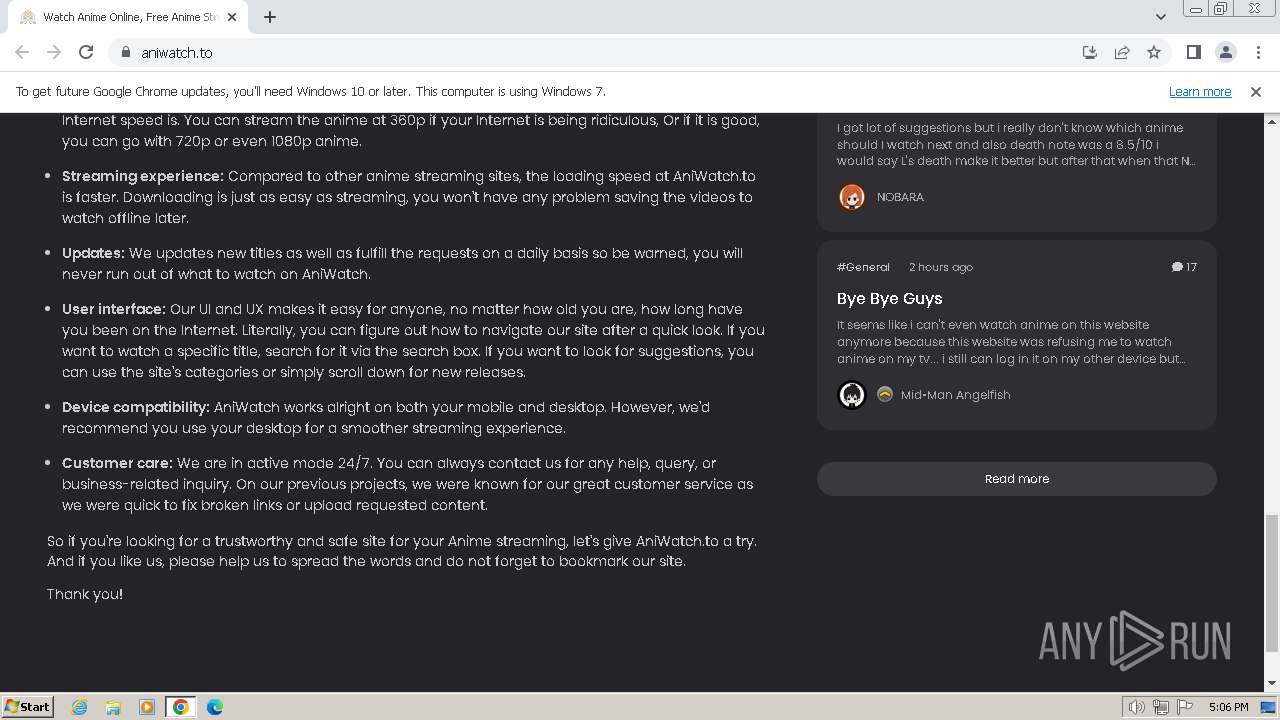The width and height of the screenshot is (1280, 720).
Task: Open Windows Explorer from the taskbar
Action: point(113,707)
